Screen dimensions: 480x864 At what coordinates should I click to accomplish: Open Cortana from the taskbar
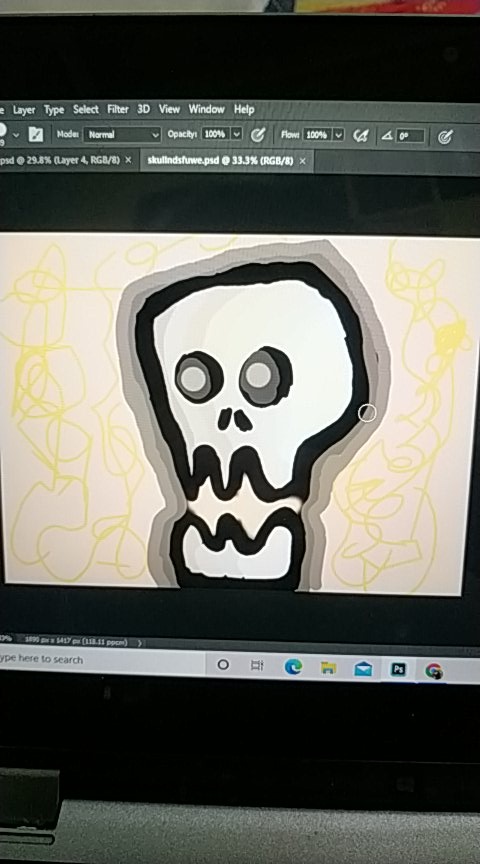click(x=223, y=665)
